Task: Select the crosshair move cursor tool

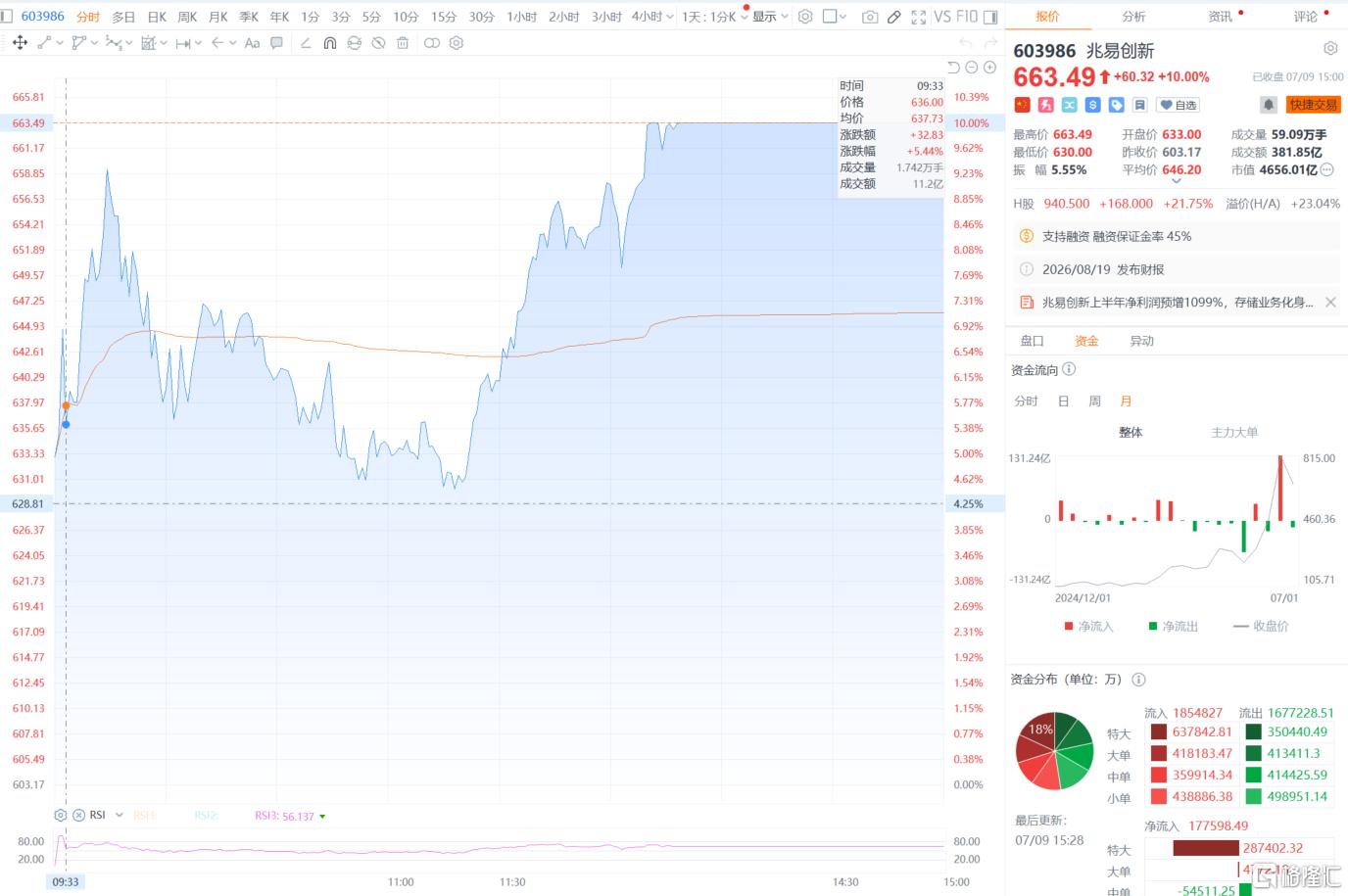Action: pyautogui.click(x=20, y=43)
